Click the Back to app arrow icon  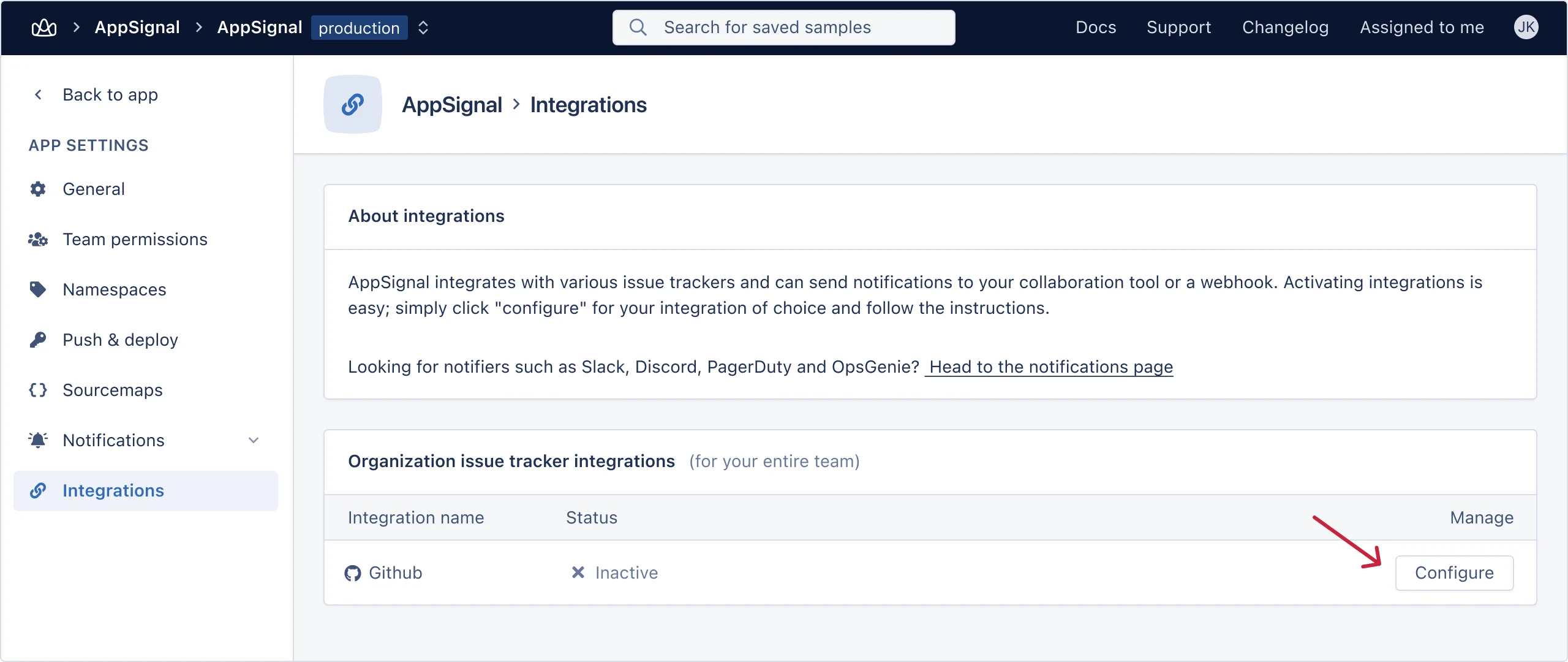(x=38, y=94)
